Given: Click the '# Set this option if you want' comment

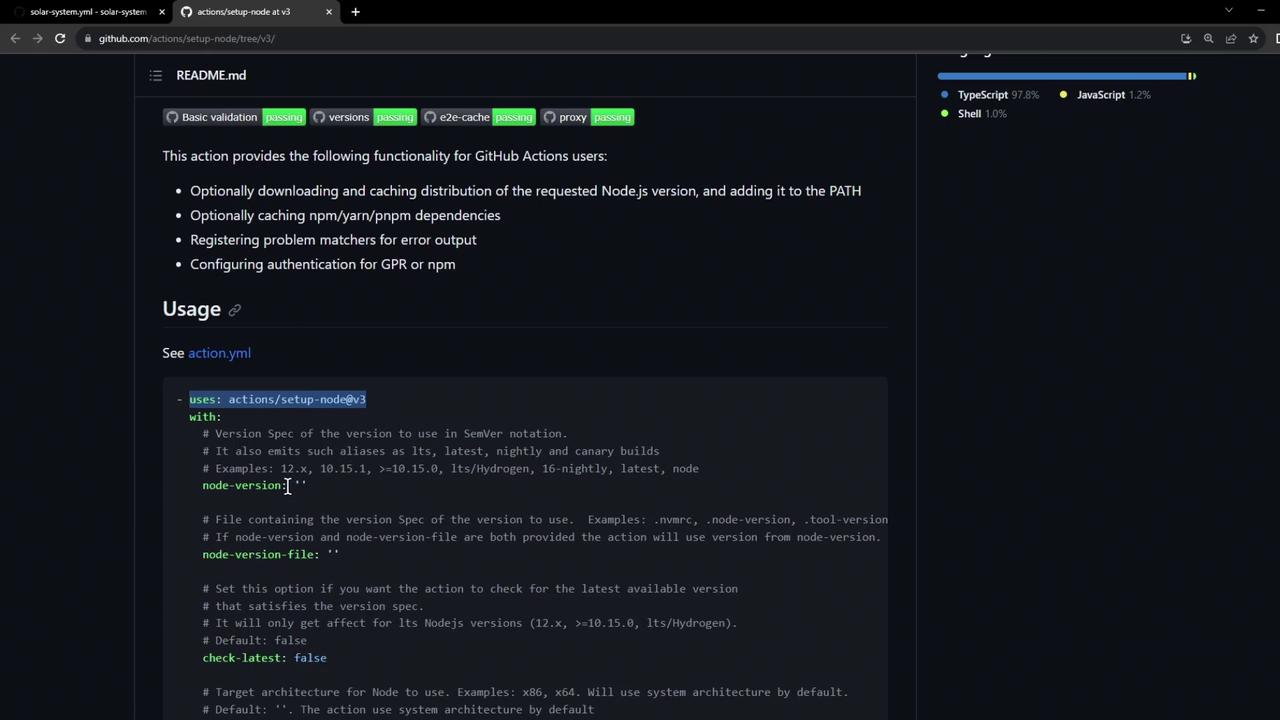Looking at the screenshot, I should click(x=470, y=589).
